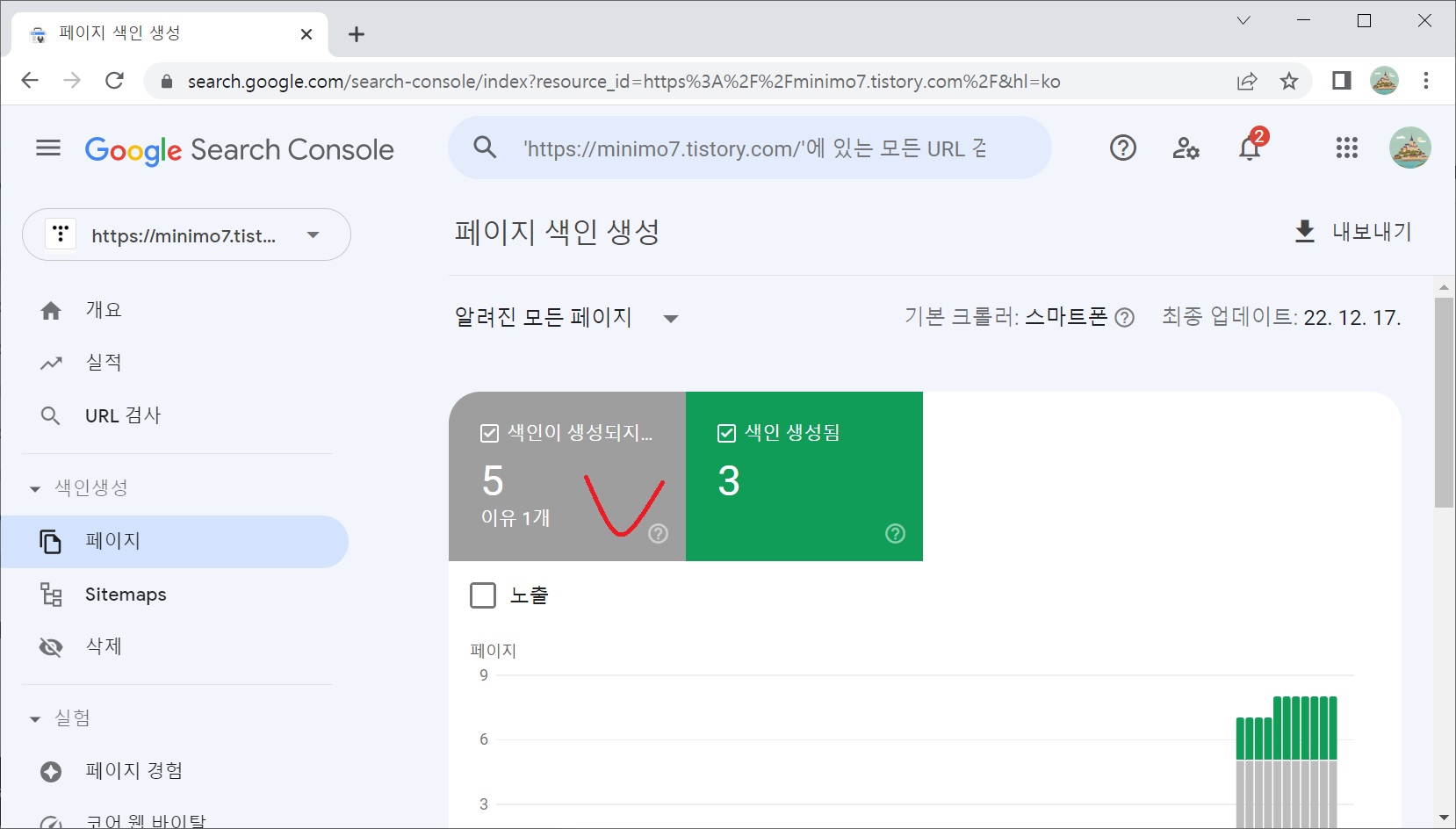Viewport: 1456px width, 829px height.
Task: Click the trend icon beside 실적
Action: point(51,363)
